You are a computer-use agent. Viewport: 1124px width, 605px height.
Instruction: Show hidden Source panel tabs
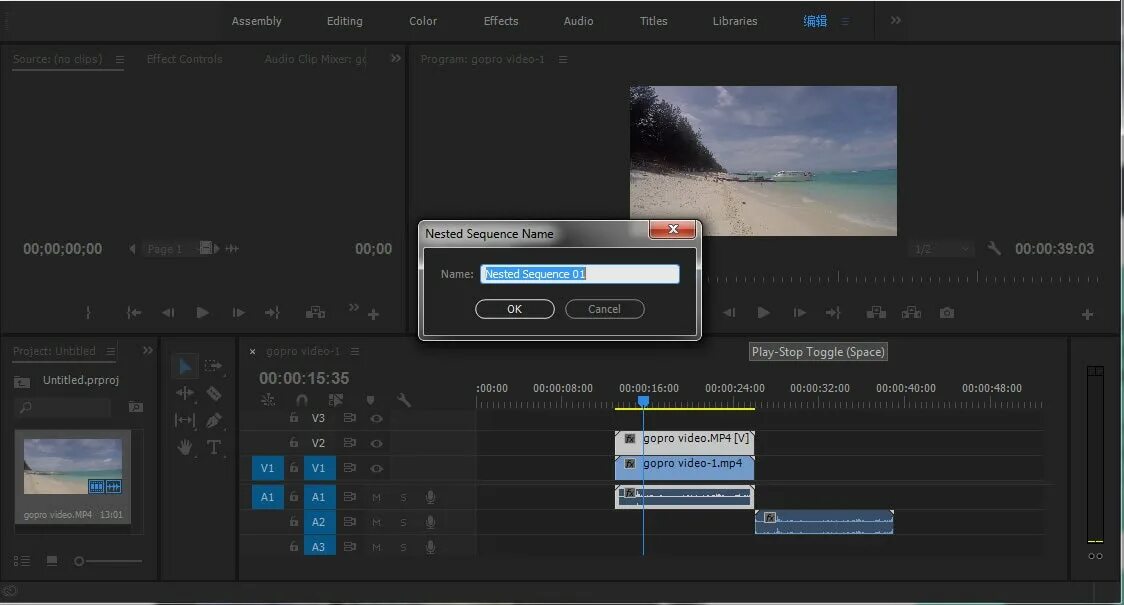(x=396, y=59)
